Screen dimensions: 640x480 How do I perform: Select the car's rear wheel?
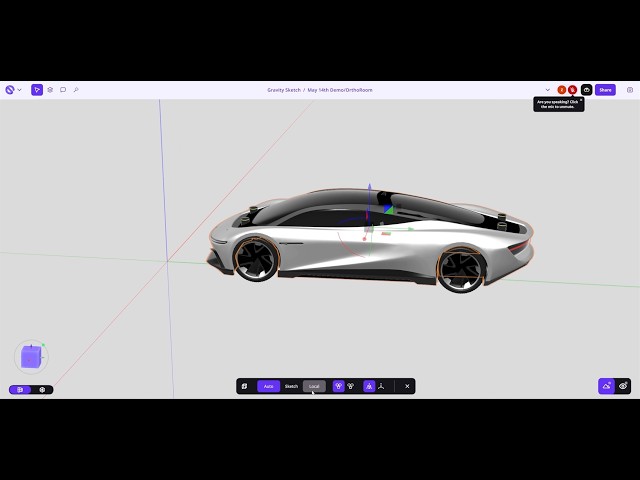(x=462, y=270)
